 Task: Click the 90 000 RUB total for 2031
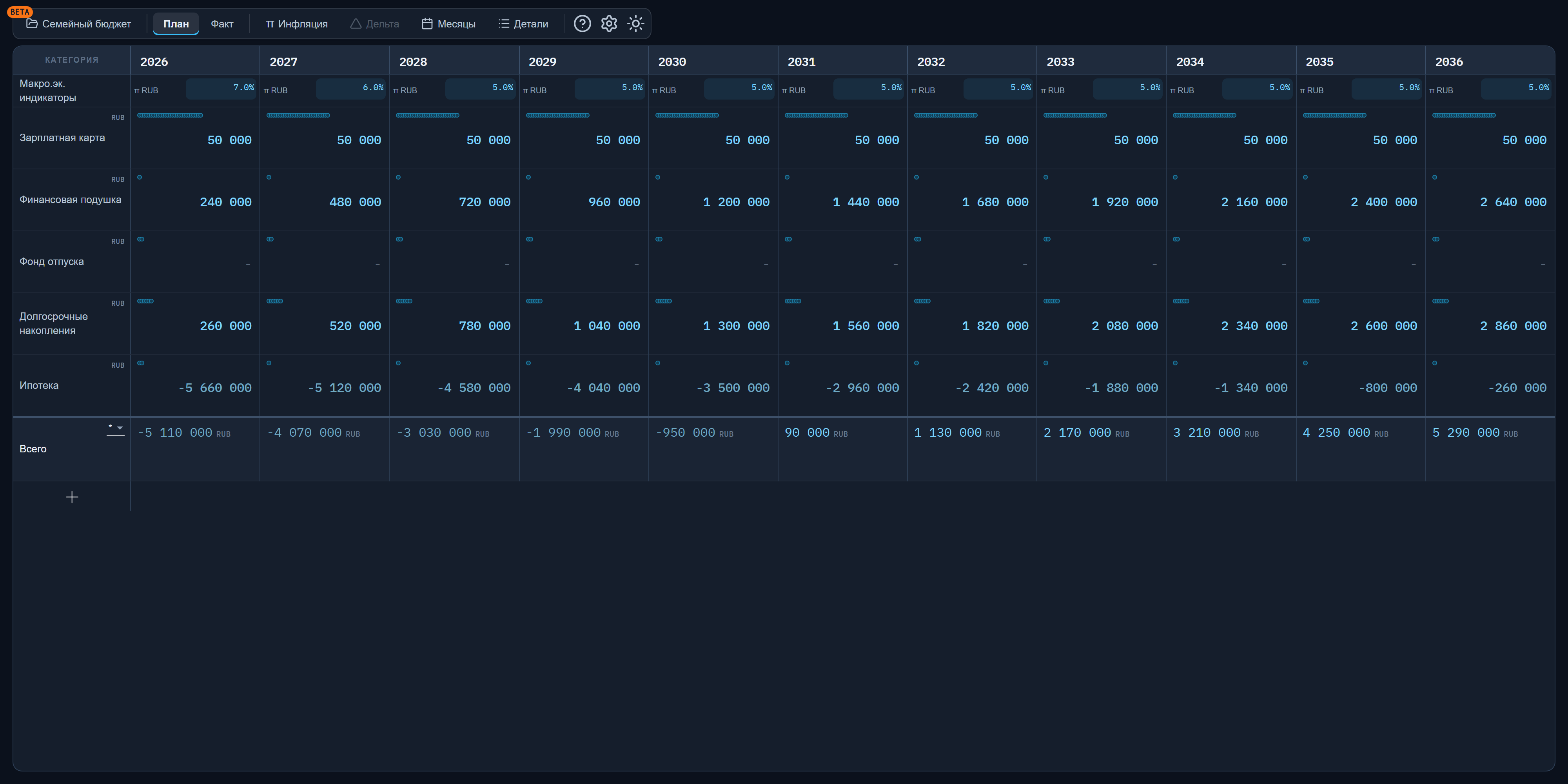click(x=816, y=433)
